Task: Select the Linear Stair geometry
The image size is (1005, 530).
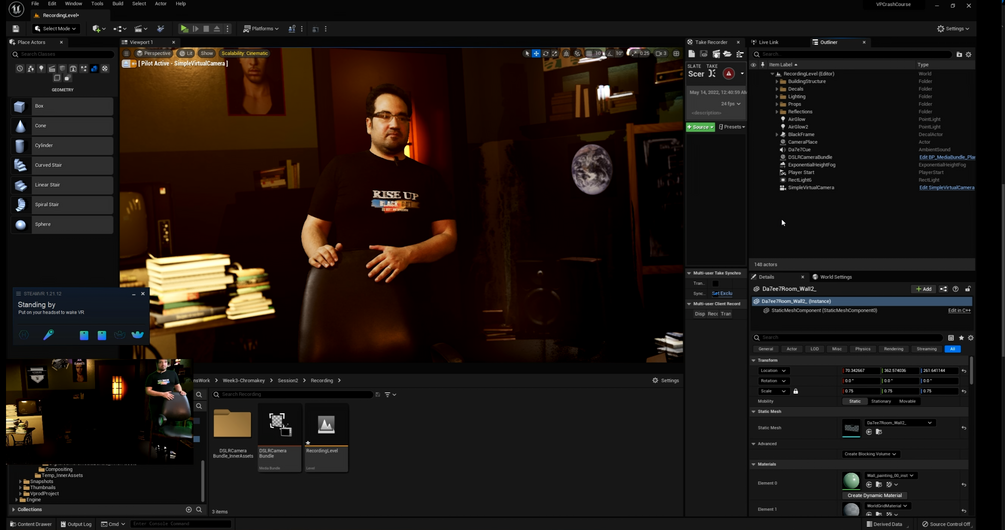Action: point(62,185)
